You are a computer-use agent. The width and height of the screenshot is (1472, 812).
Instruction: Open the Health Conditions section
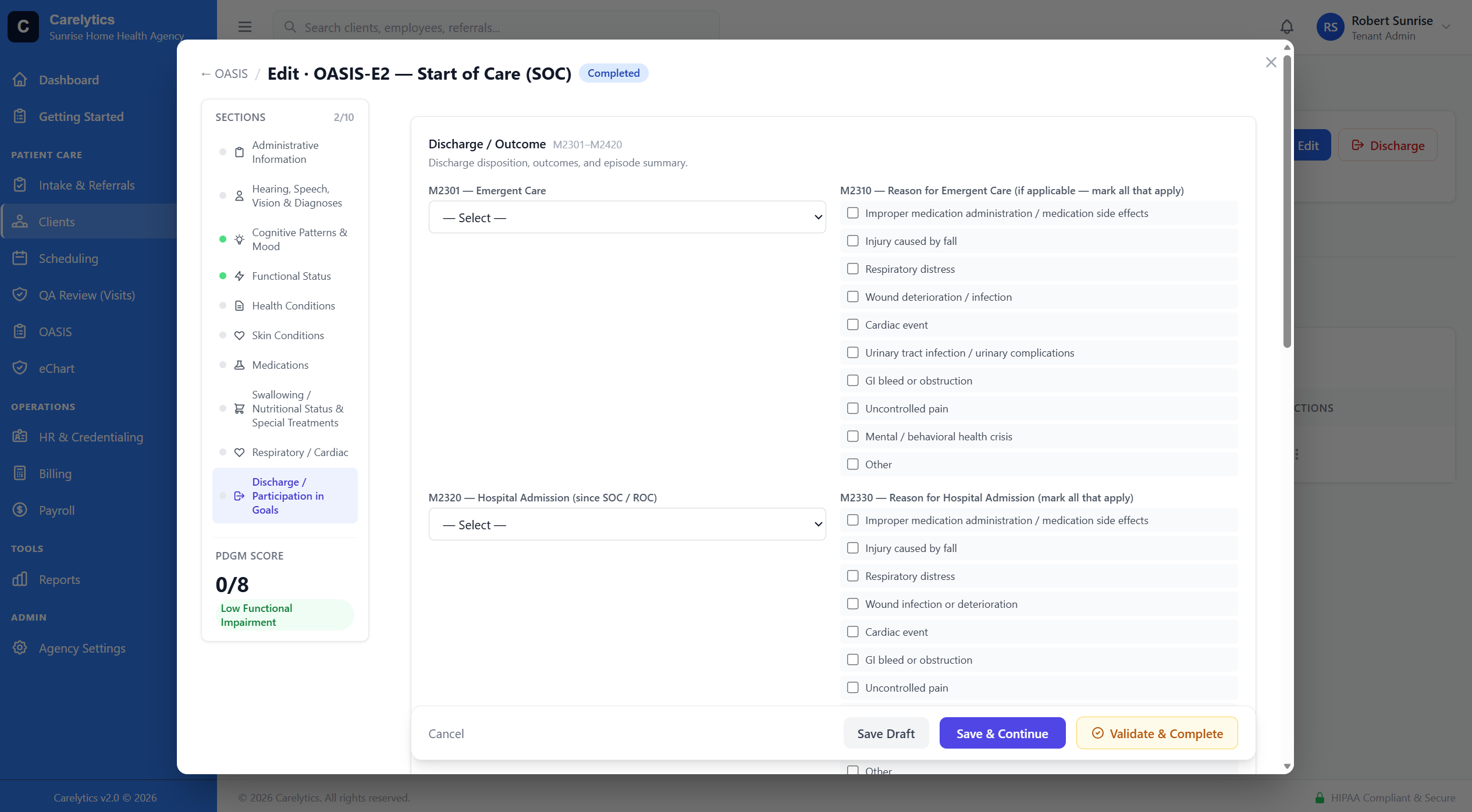pyautogui.click(x=285, y=306)
